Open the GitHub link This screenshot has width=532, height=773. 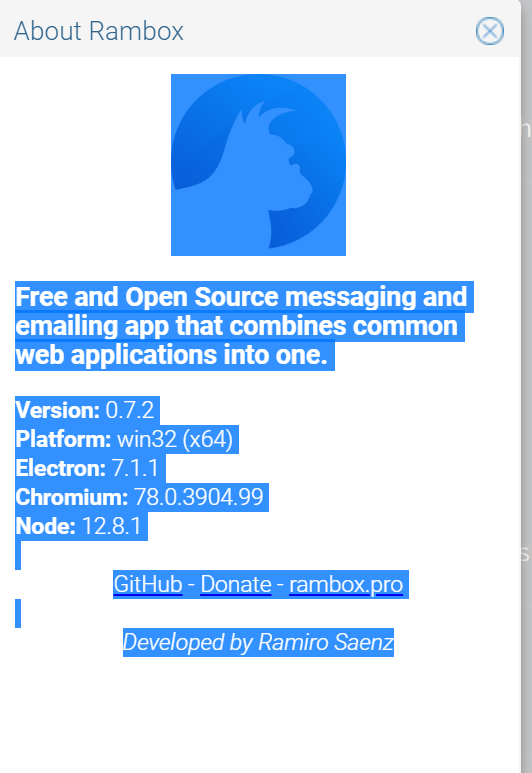[x=148, y=585]
